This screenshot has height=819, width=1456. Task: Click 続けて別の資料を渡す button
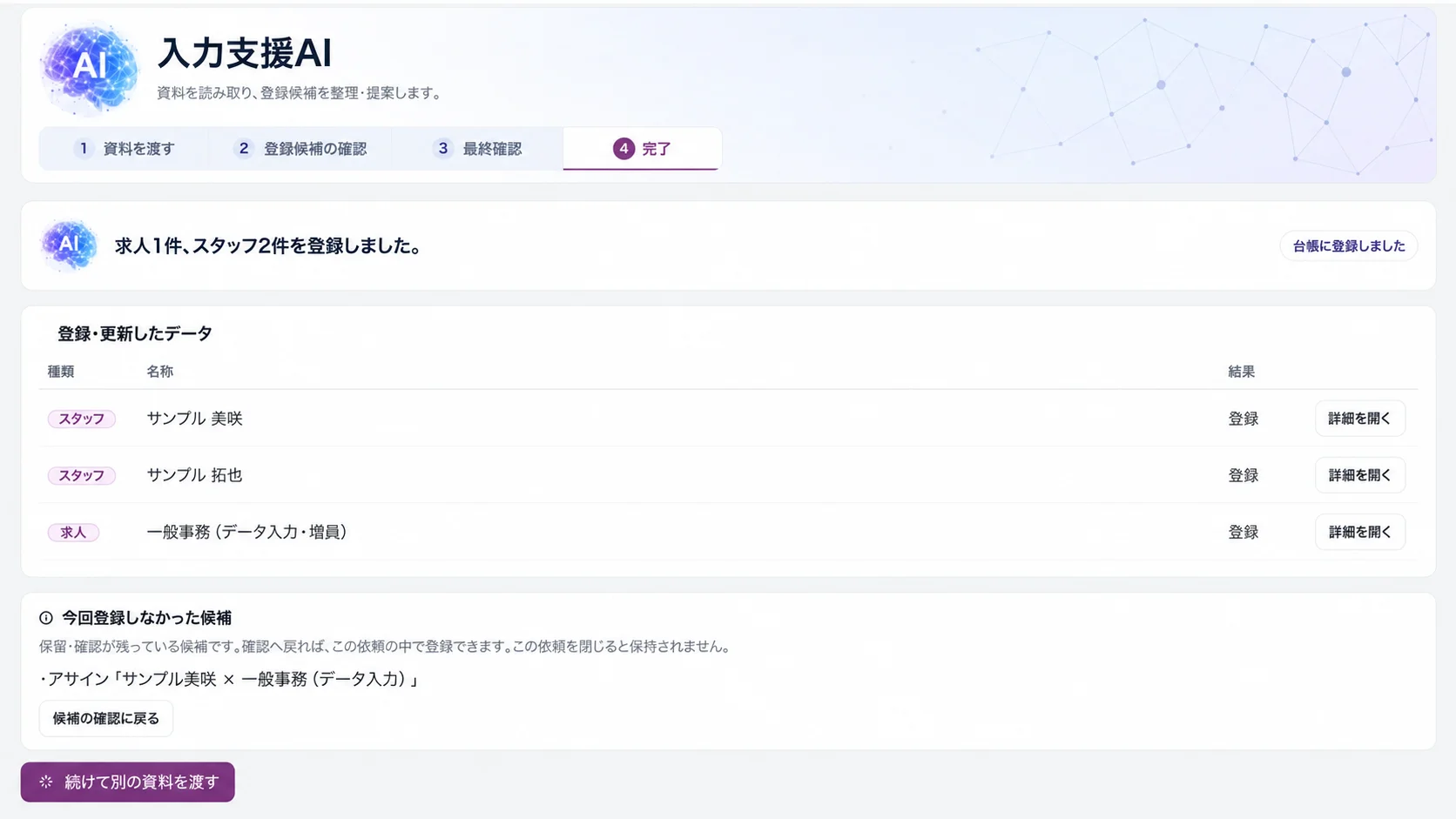pyautogui.click(x=128, y=782)
